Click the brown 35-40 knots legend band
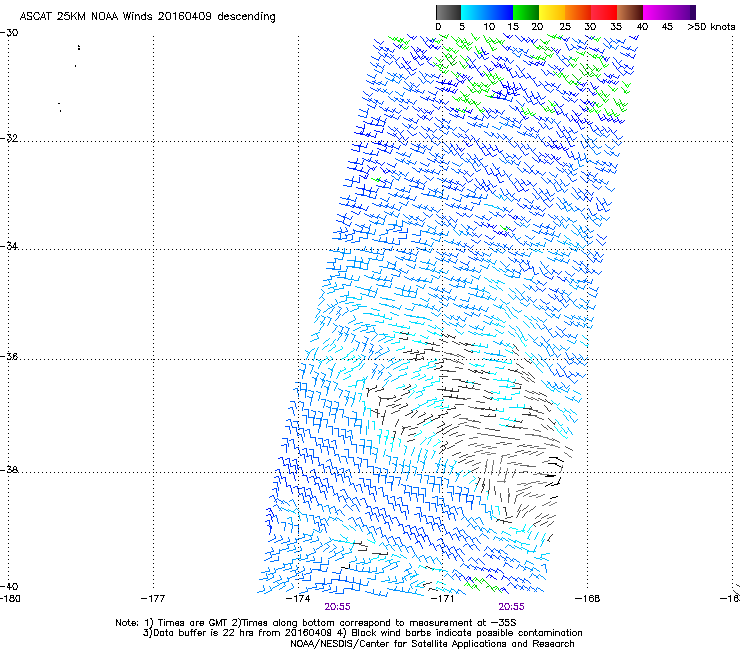Screen dimensions: 740x650 tap(630, 12)
